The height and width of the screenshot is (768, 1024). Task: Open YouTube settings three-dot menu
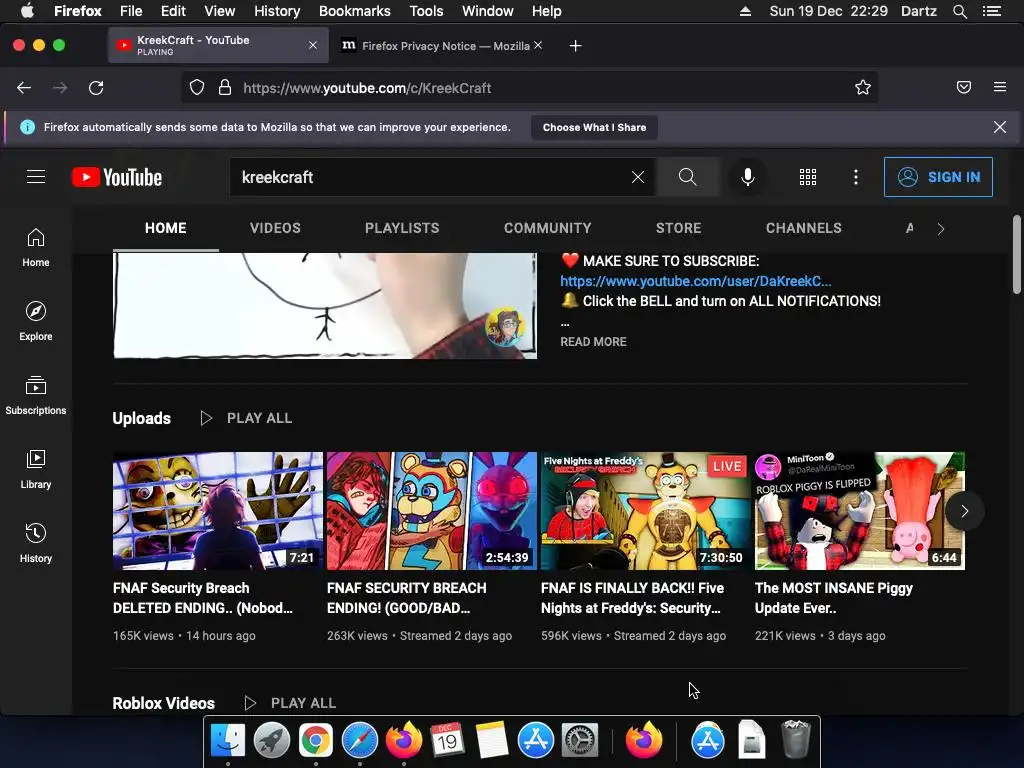click(x=856, y=177)
